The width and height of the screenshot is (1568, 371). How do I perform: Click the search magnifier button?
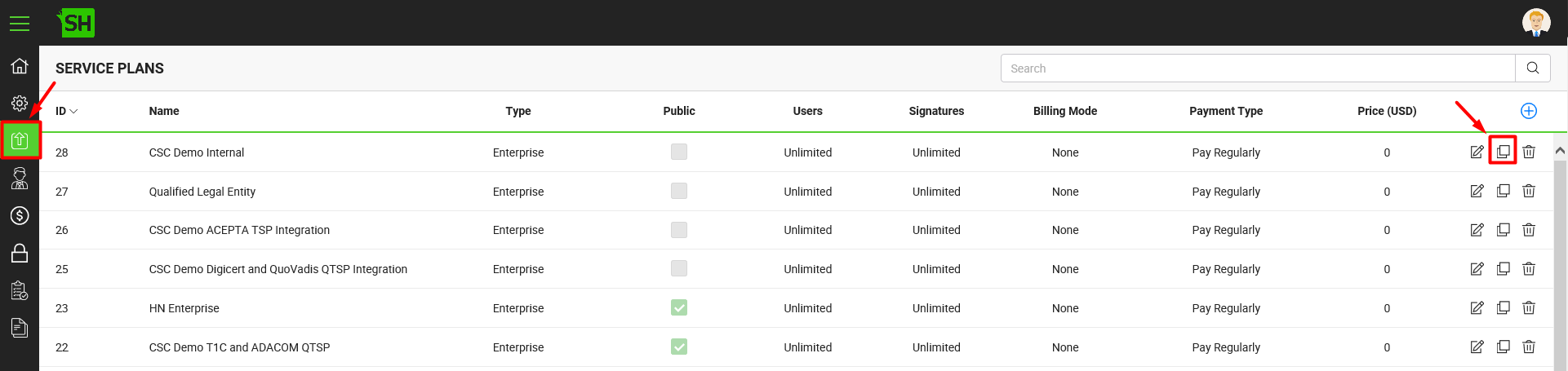tap(1533, 68)
